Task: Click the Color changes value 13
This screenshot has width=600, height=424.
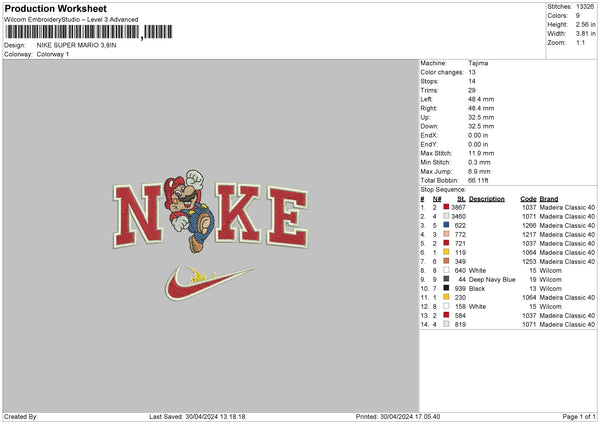Action: pyautogui.click(x=472, y=72)
